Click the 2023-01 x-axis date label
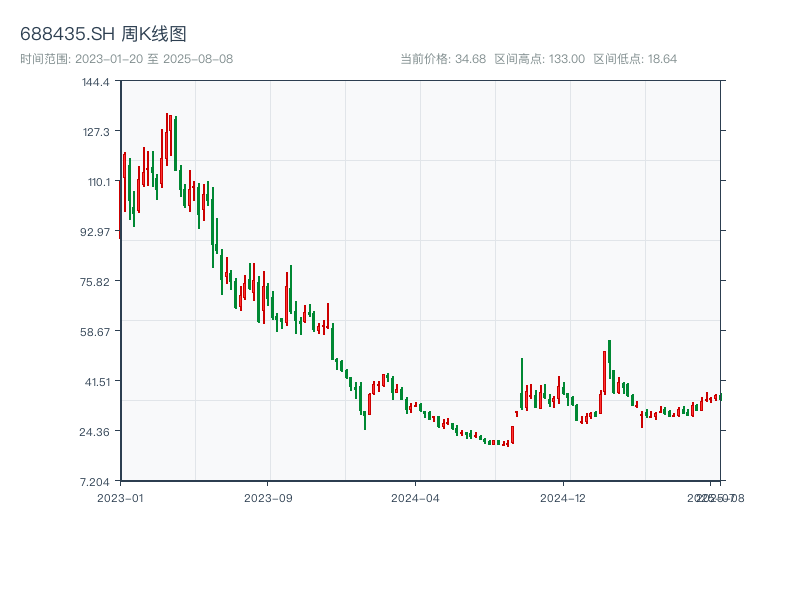The height and width of the screenshot is (600, 800). [121, 497]
